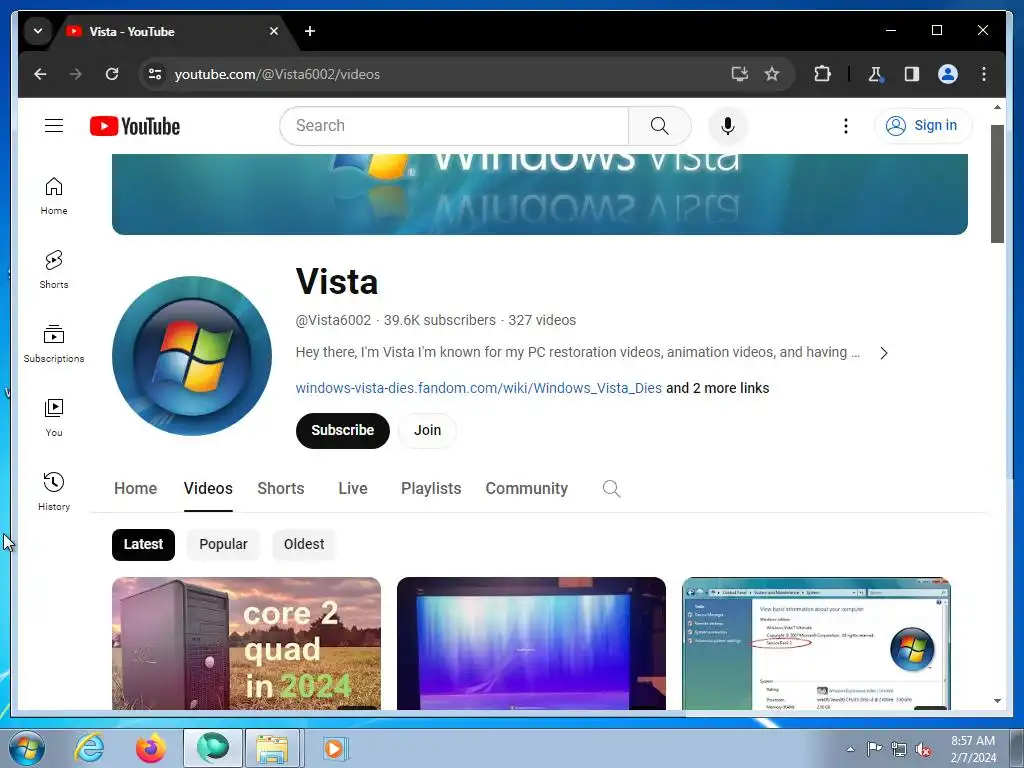Click the Sign in button
The image size is (1024, 768).
(x=923, y=125)
